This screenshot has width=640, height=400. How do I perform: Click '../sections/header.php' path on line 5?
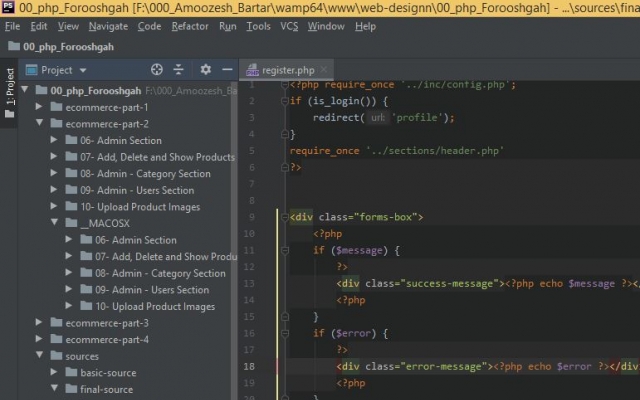tap(435, 151)
